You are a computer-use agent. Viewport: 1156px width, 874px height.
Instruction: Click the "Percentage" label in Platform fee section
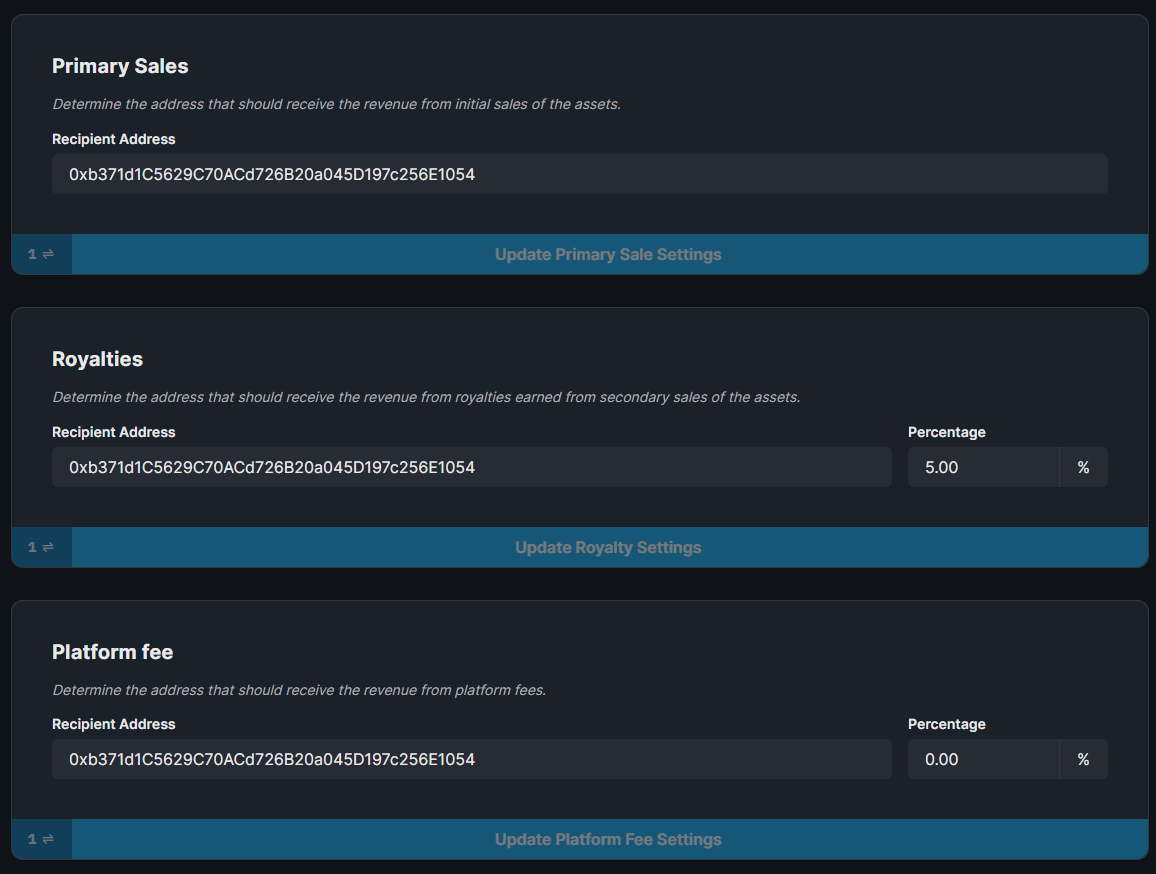(946, 724)
